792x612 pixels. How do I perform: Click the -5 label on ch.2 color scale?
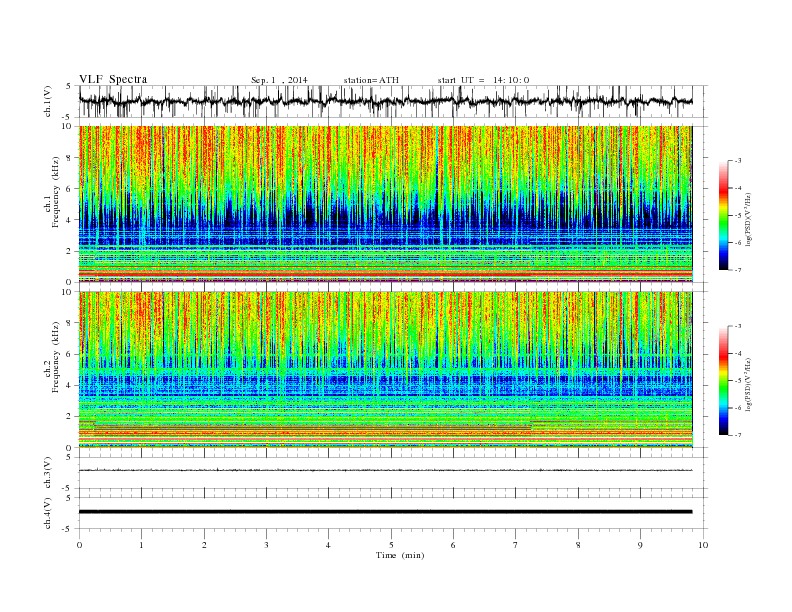(x=738, y=381)
